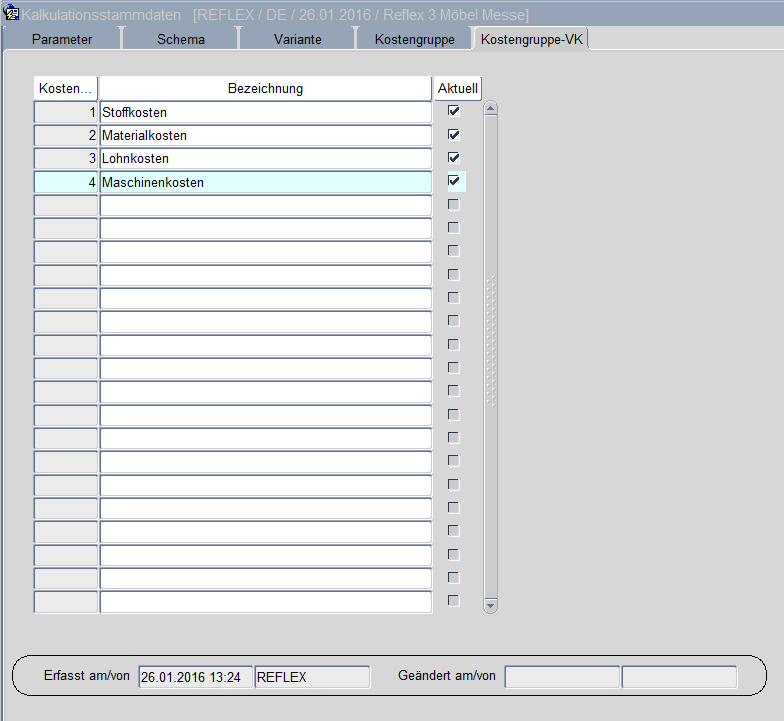Open the Schema tab
Image resolution: width=784 pixels, height=721 pixels.
coord(181,39)
